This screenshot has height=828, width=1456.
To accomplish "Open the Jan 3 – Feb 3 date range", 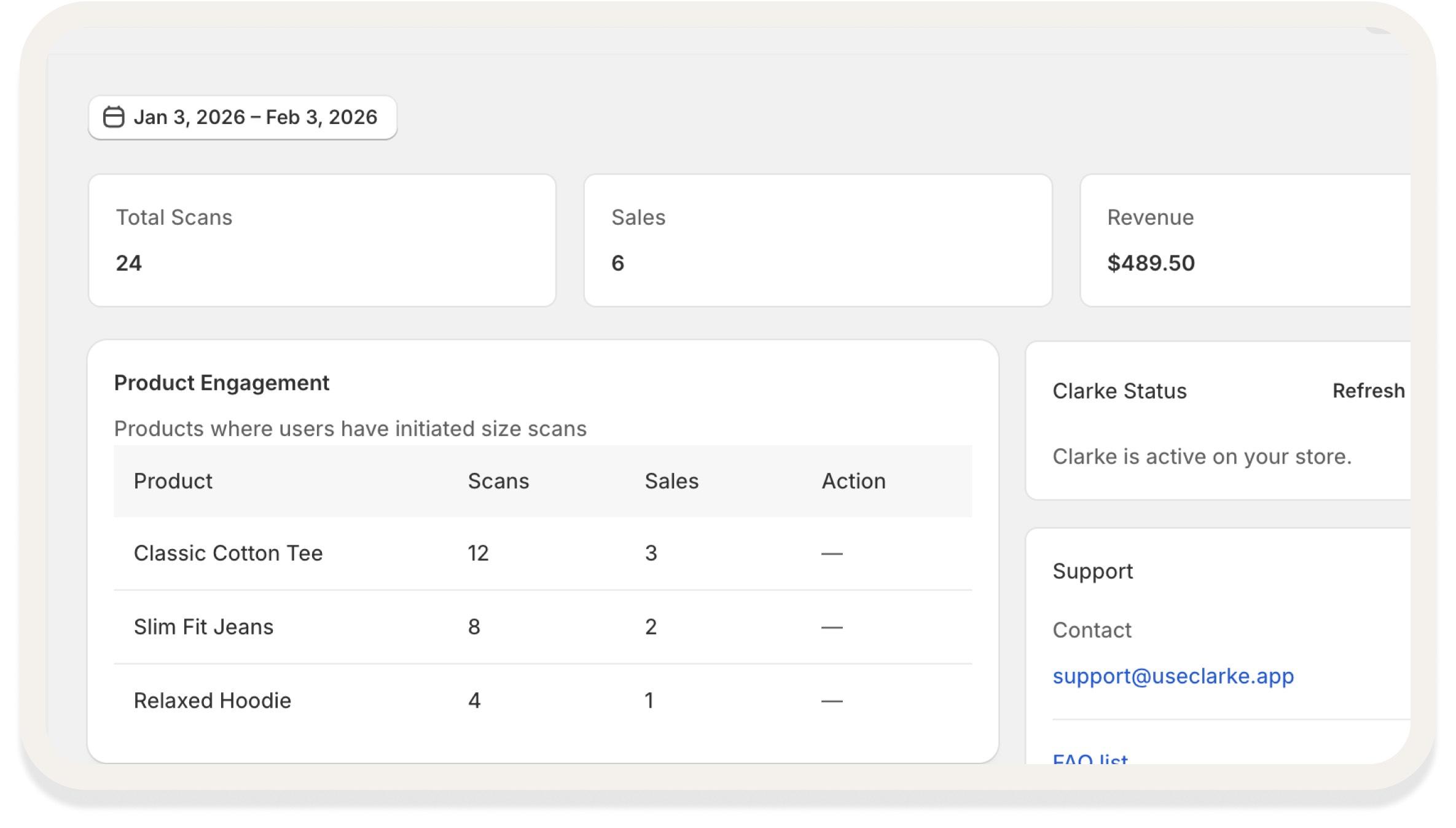I will 254,117.
